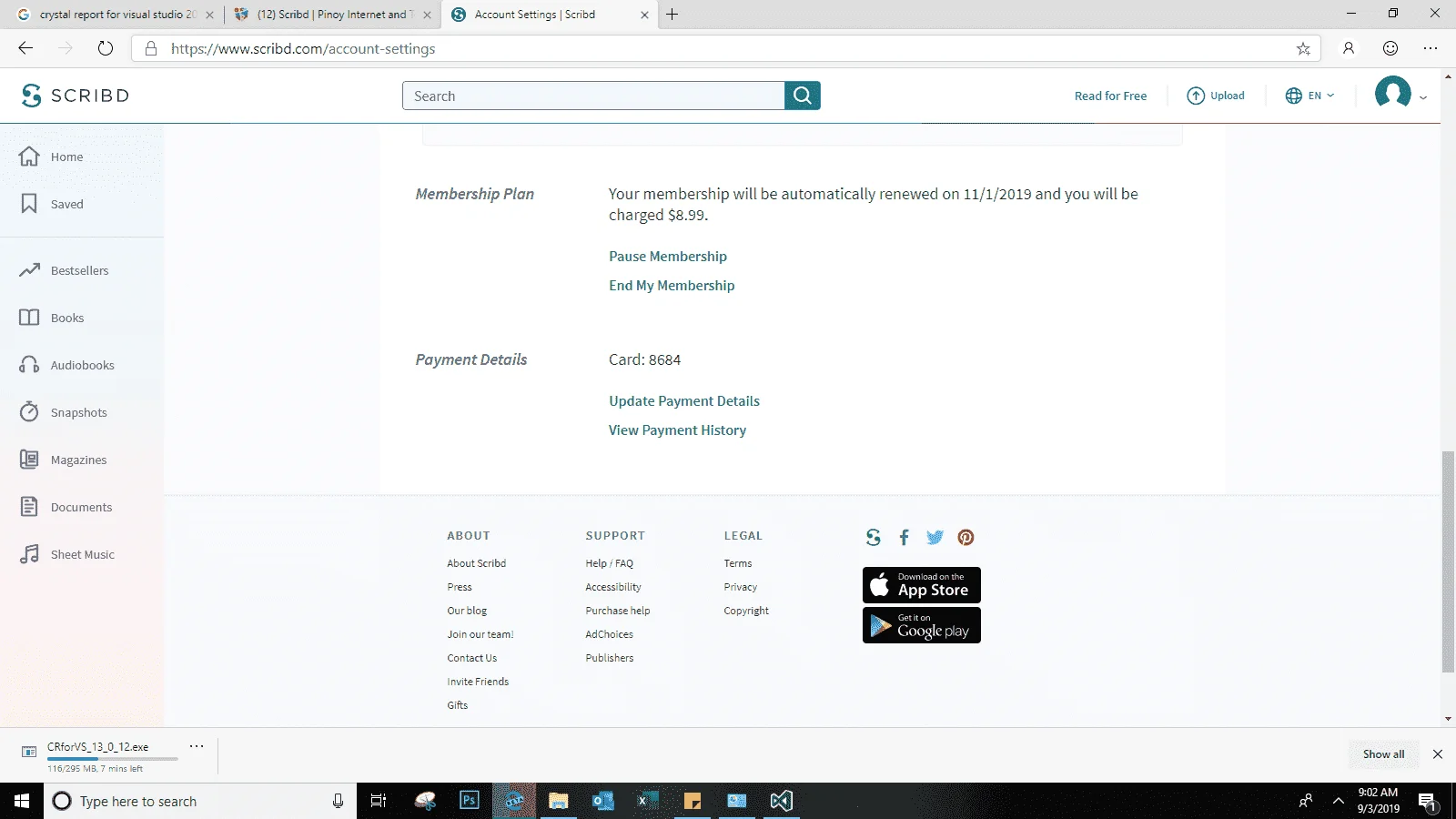Image resolution: width=1456 pixels, height=819 pixels.
Task: Close the Account Settings tab
Action: click(x=644, y=15)
